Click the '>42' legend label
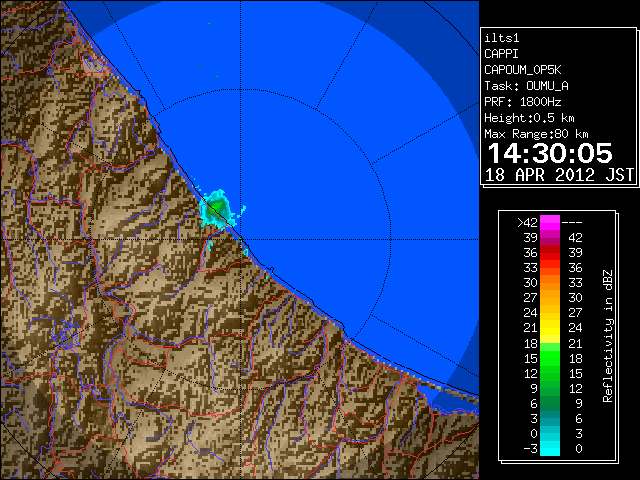This screenshot has width=640, height=480. pyautogui.click(x=527, y=223)
